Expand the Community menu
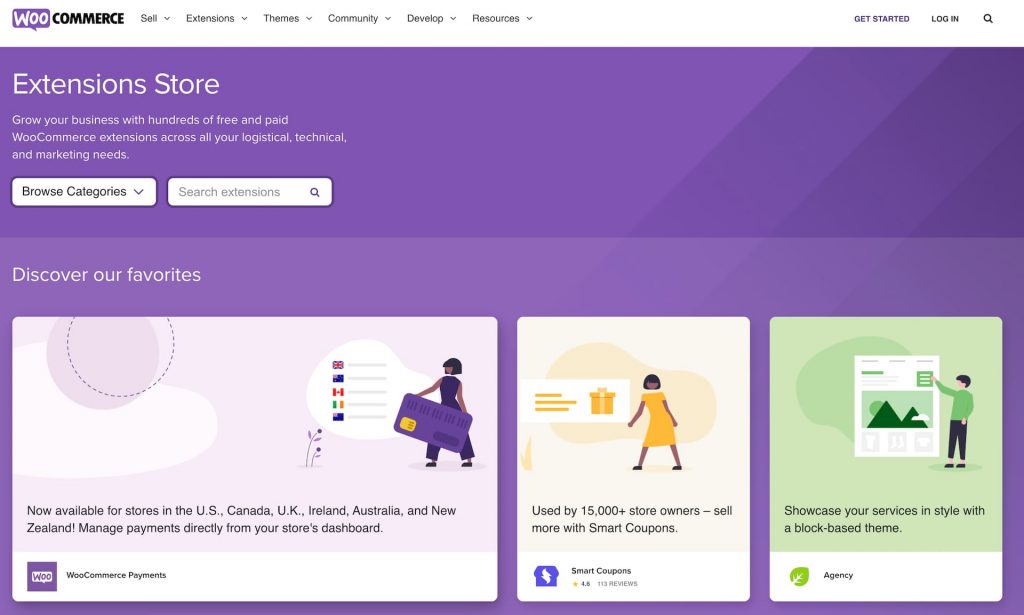Screen dimensions: 1024x615 click(359, 18)
